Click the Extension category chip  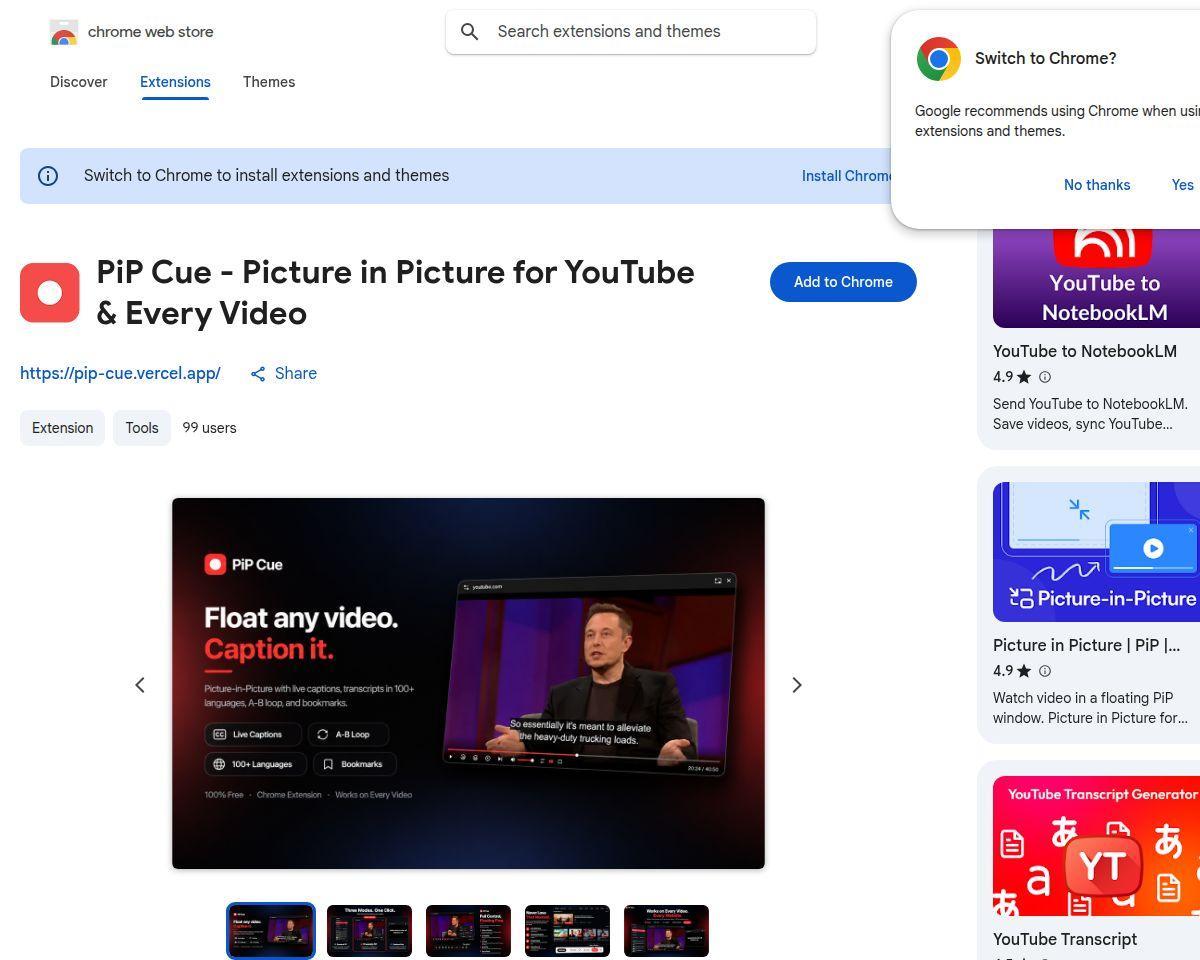click(62, 428)
